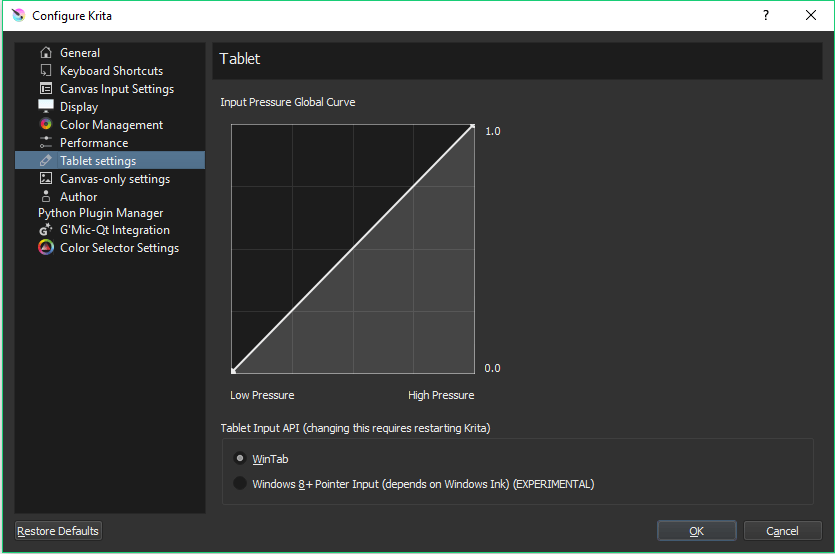The height and width of the screenshot is (554, 835).
Task: Click the Keyboard Shortcuts icon
Action: click(x=46, y=70)
